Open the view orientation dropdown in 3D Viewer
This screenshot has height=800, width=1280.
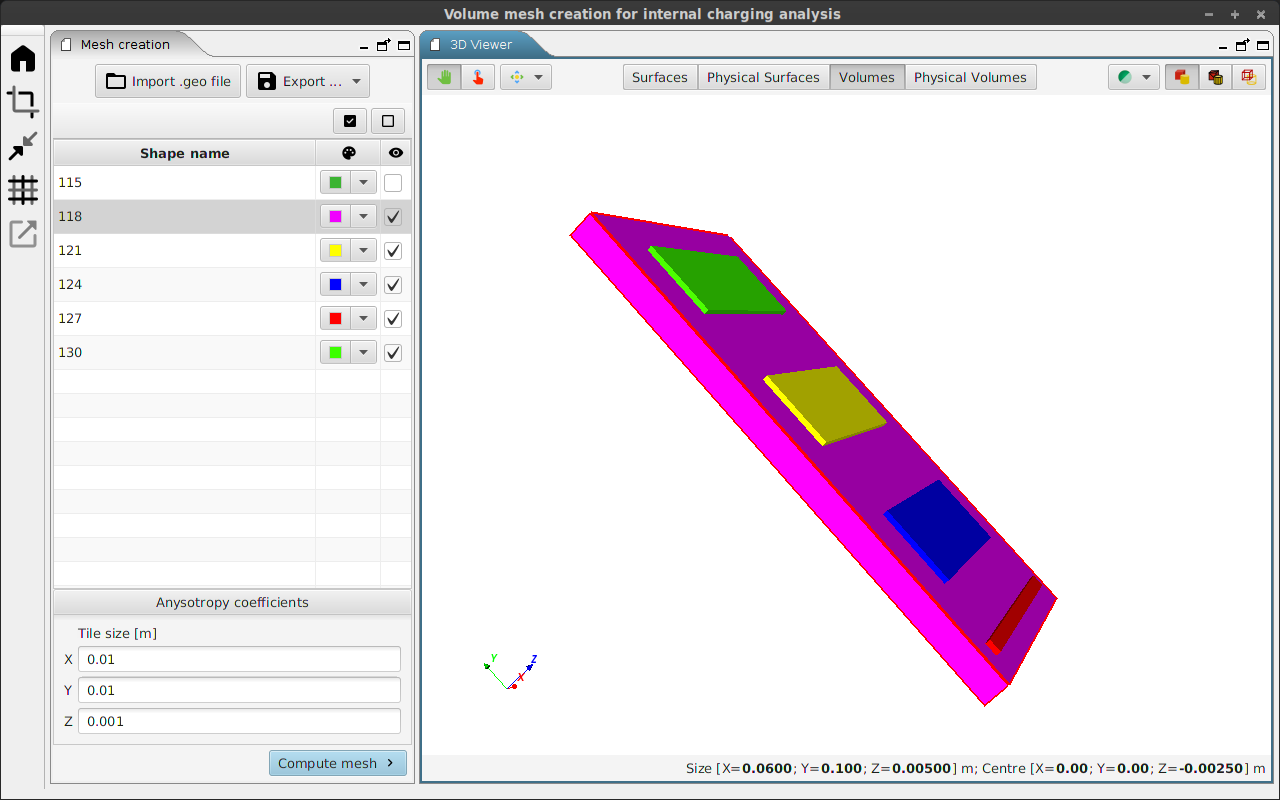(x=526, y=77)
